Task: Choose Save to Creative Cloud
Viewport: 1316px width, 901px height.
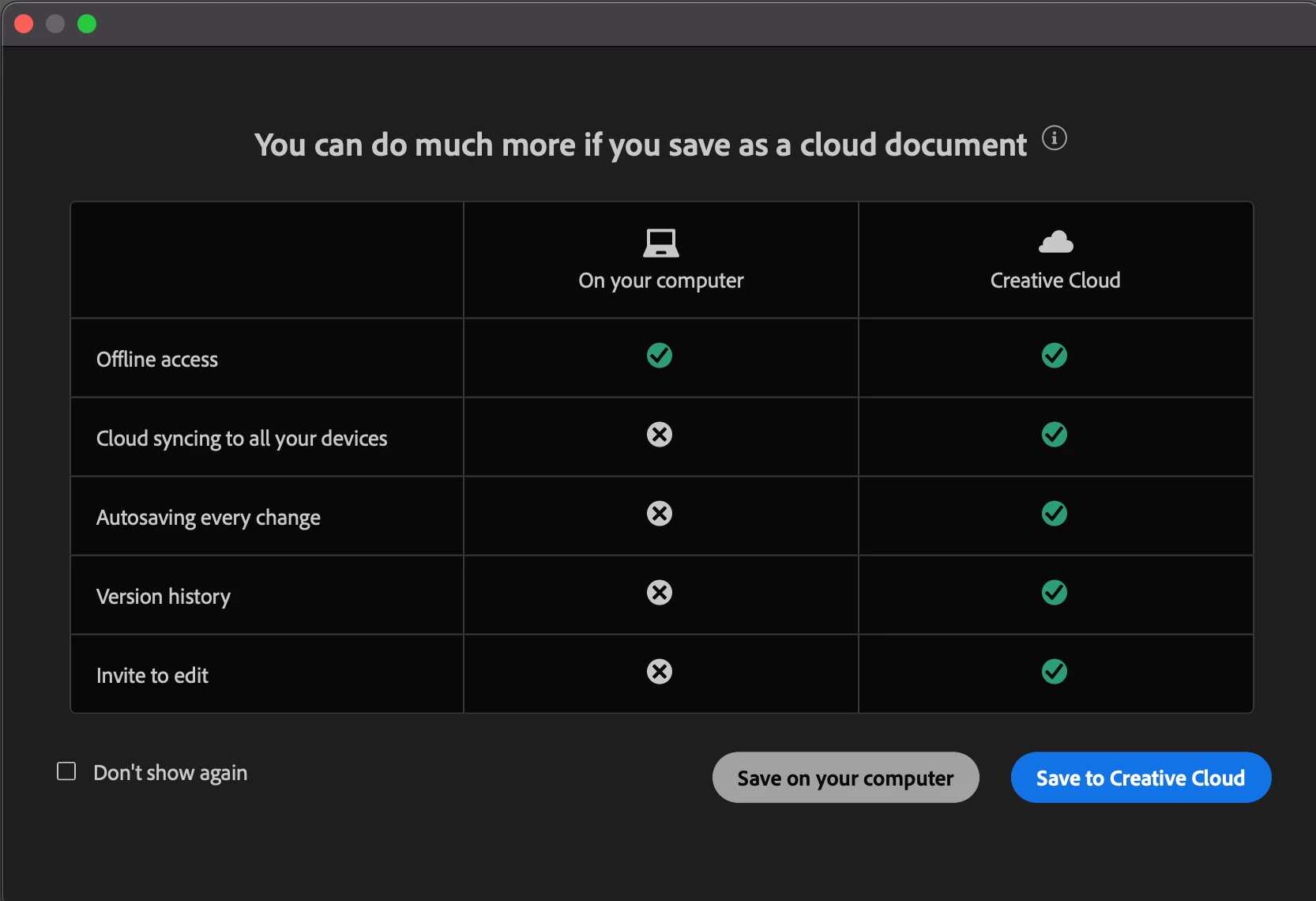Action: [x=1141, y=778]
